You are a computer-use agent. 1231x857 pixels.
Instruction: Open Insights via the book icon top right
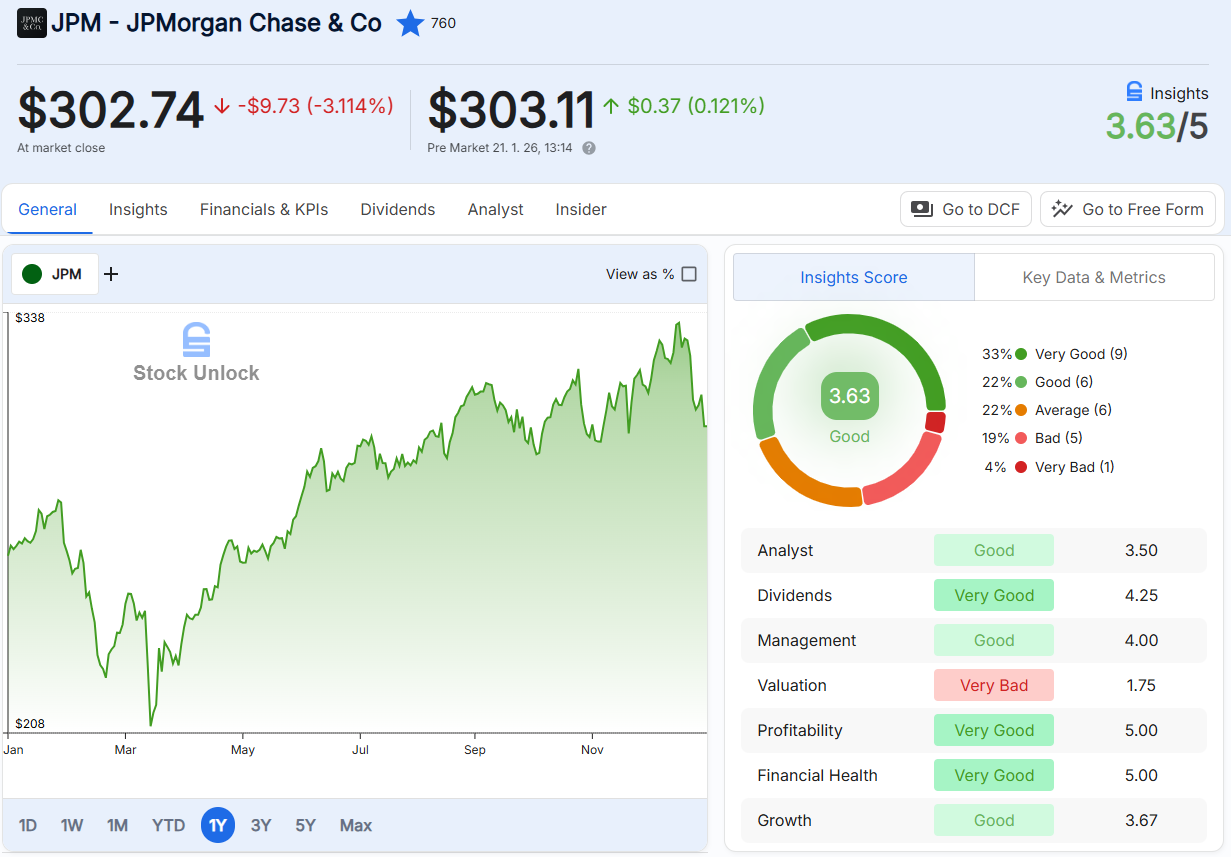pos(1134,93)
